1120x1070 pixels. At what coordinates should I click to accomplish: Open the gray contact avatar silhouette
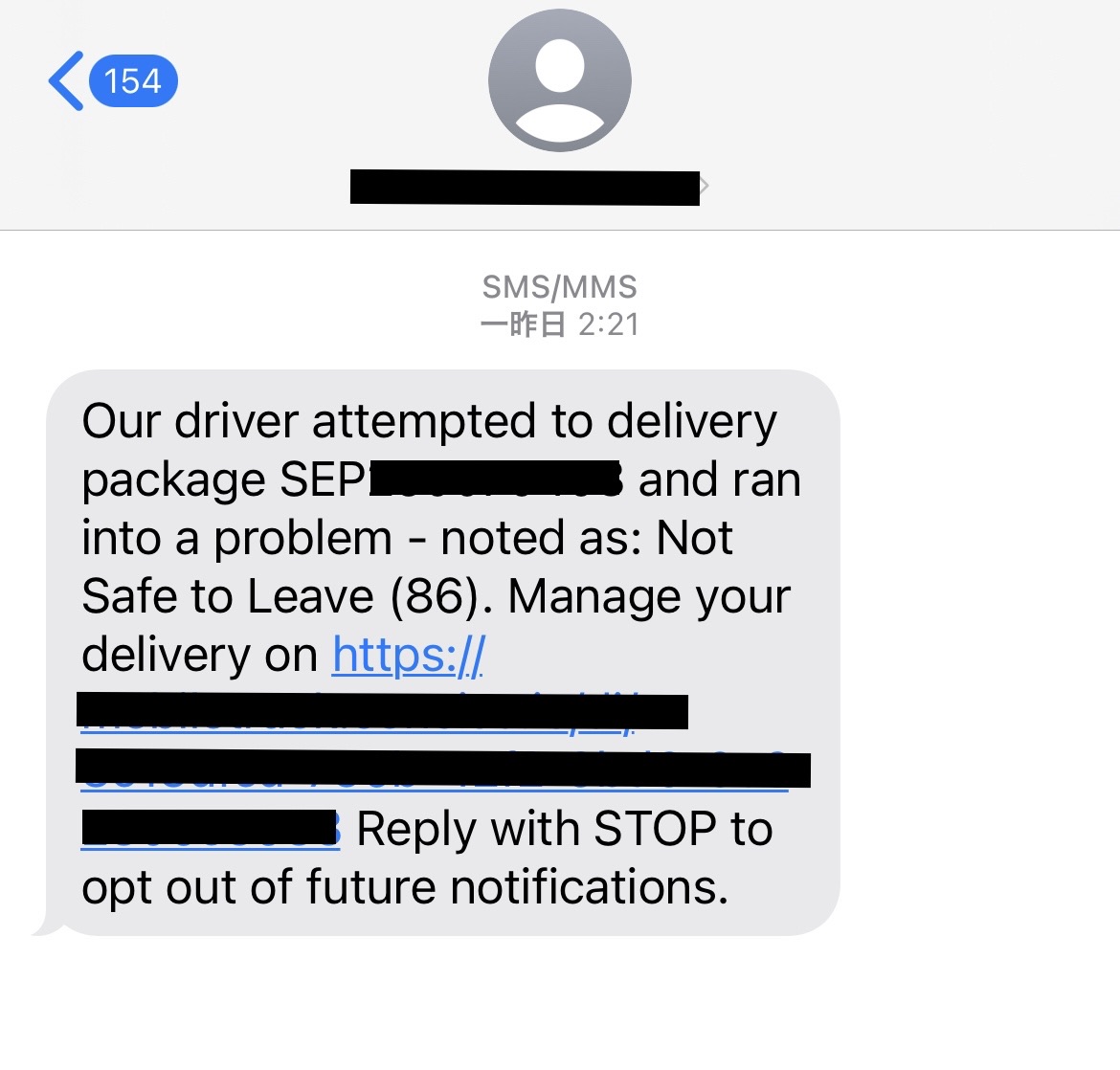click(559, 80)
